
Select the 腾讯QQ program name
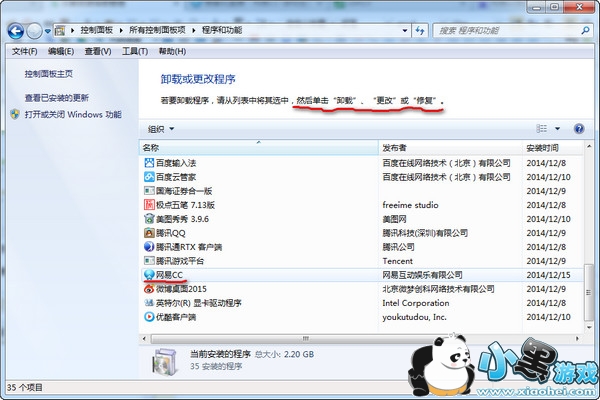coord(171,233)
